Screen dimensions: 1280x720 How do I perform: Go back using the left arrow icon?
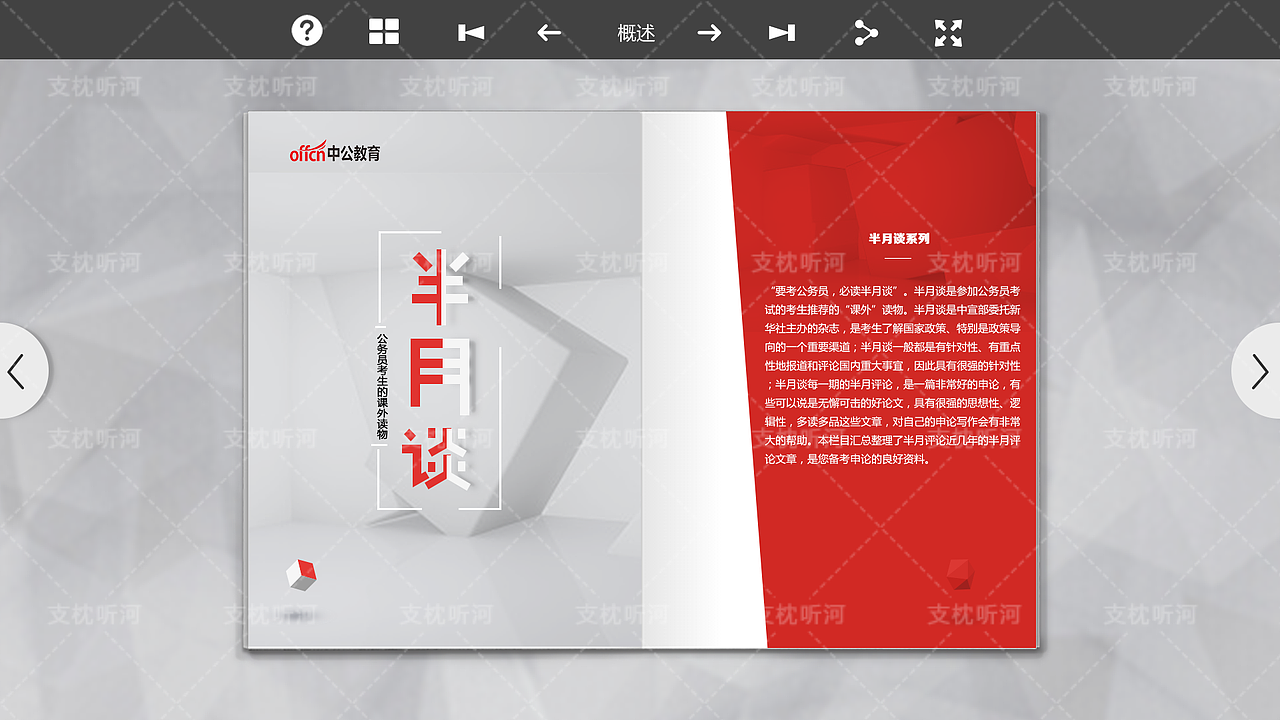pyautogui.click(x=548, y=31)
